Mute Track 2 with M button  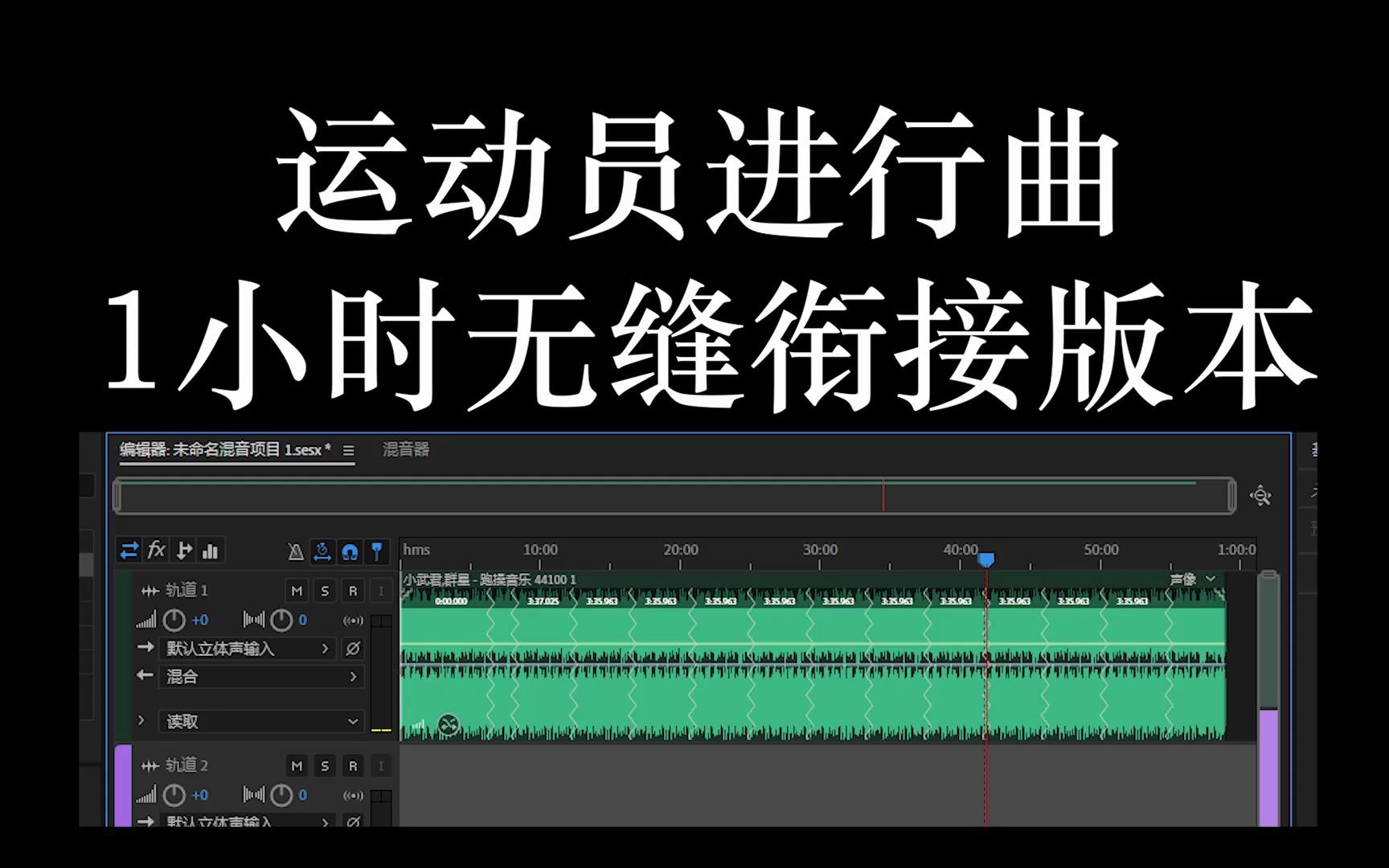[297, 766]
